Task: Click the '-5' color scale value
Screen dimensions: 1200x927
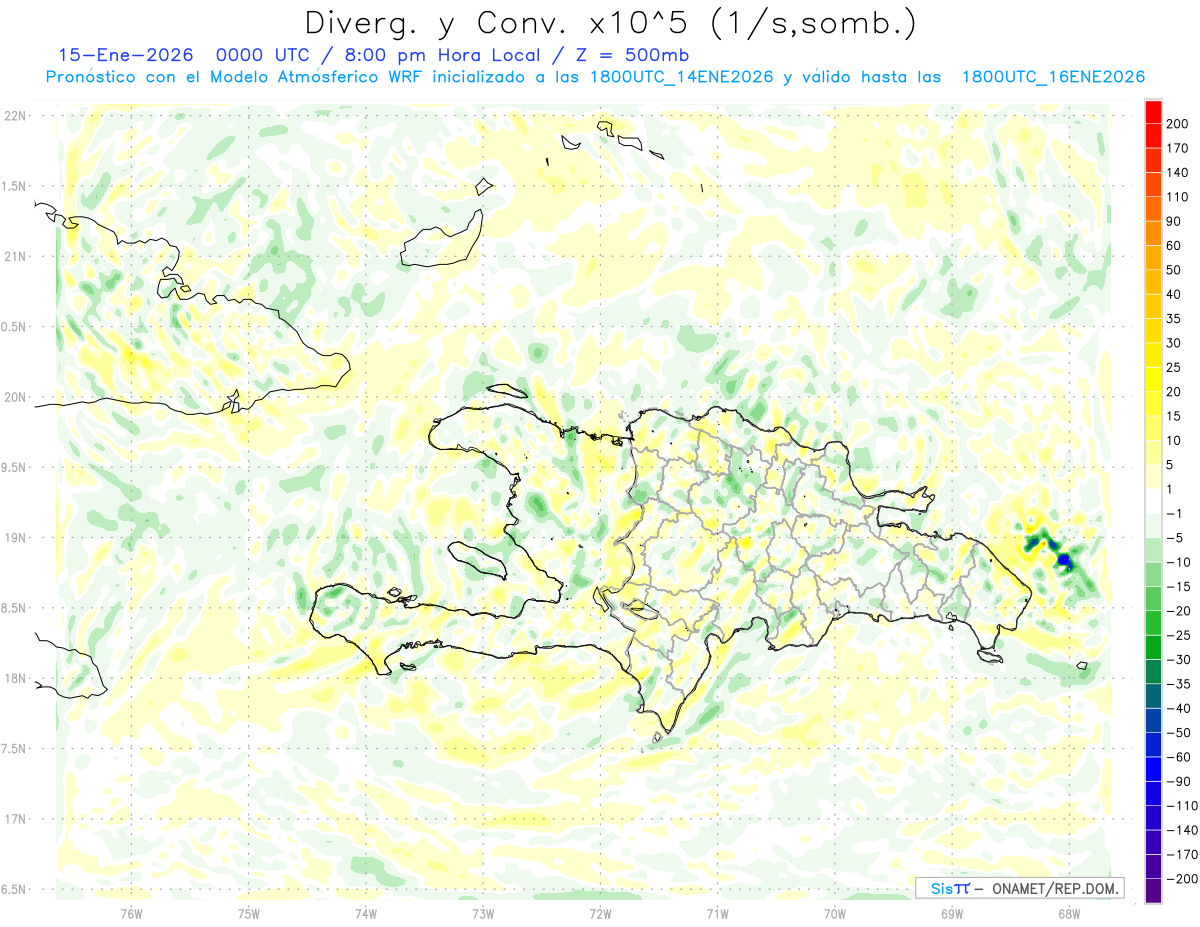Action: tap(1176, 538)
